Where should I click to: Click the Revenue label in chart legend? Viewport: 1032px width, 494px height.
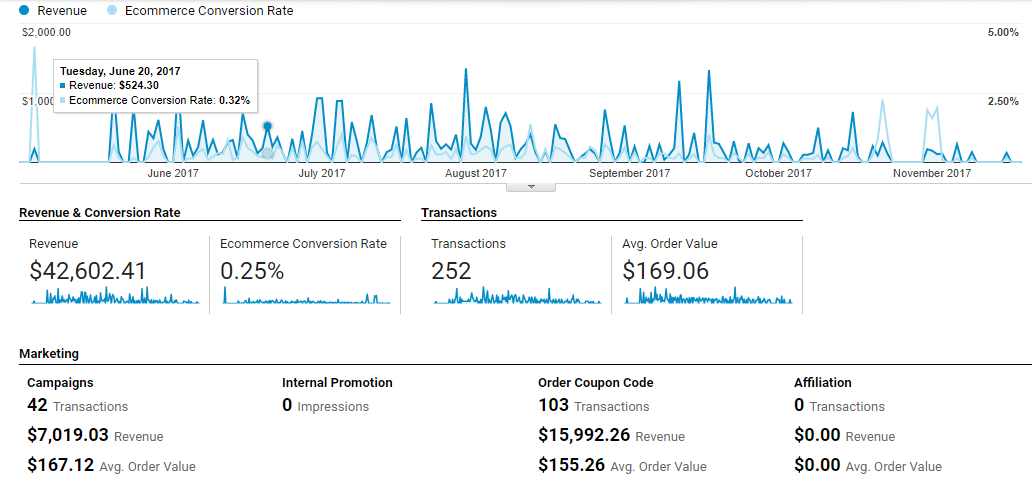pos(61,11)
